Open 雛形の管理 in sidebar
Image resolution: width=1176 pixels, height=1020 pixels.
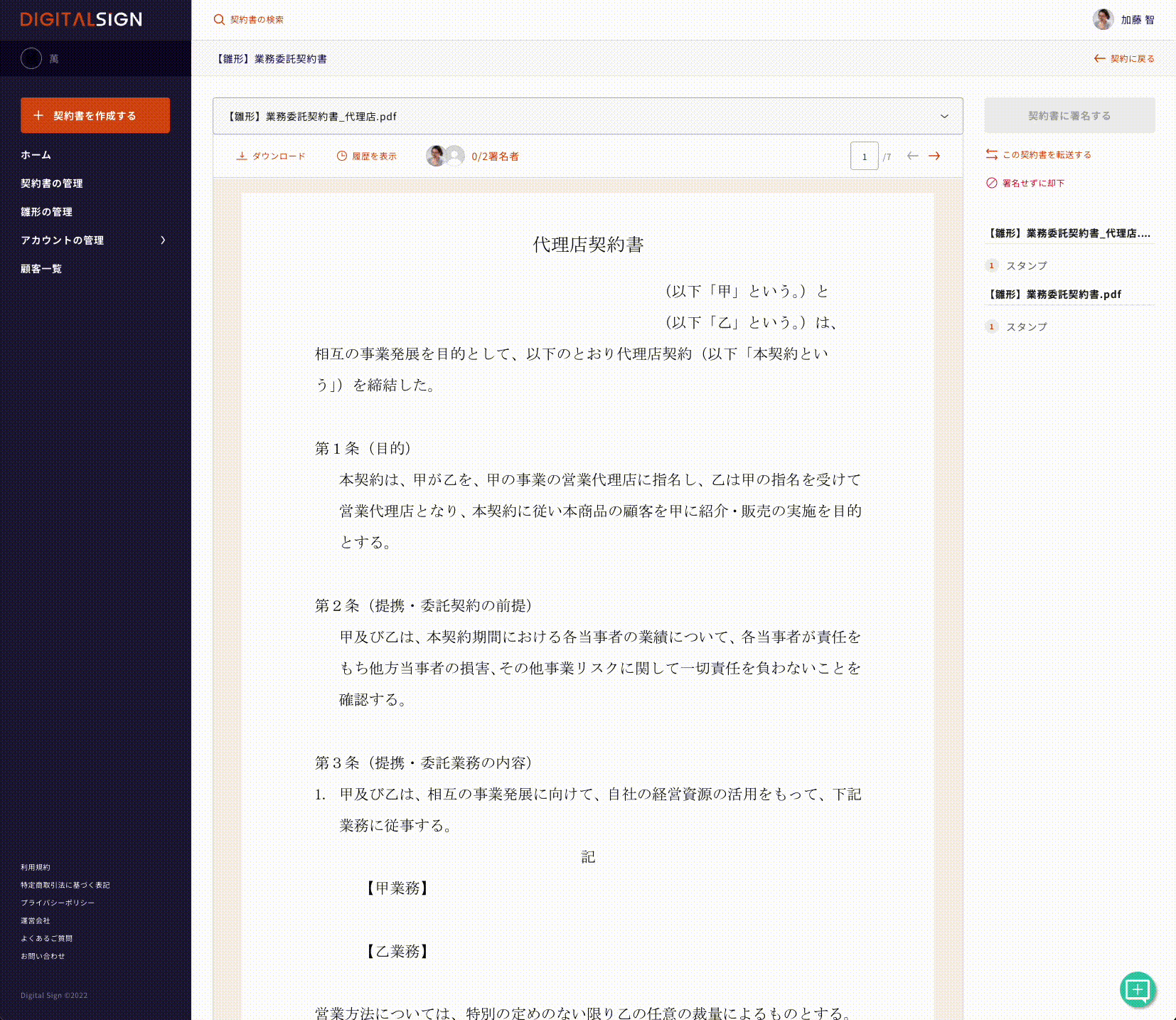pyautogui.click(x=47, y=212)
